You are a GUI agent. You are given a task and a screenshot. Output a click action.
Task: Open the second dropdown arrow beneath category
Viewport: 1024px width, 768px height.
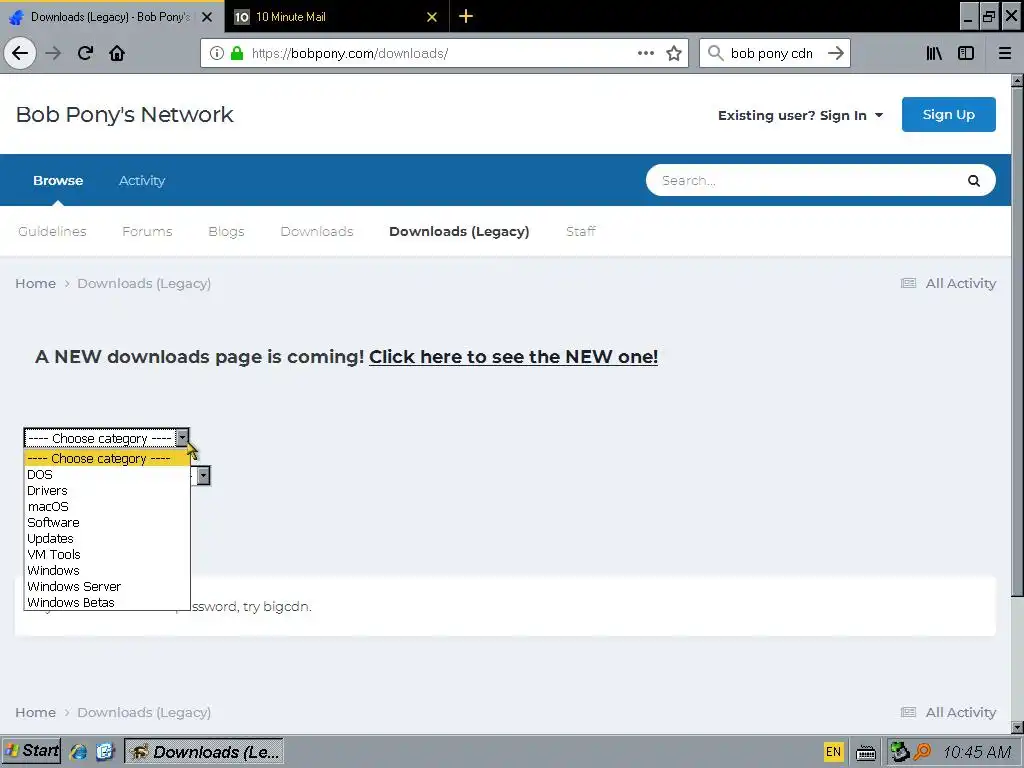[x=203, y=475]
